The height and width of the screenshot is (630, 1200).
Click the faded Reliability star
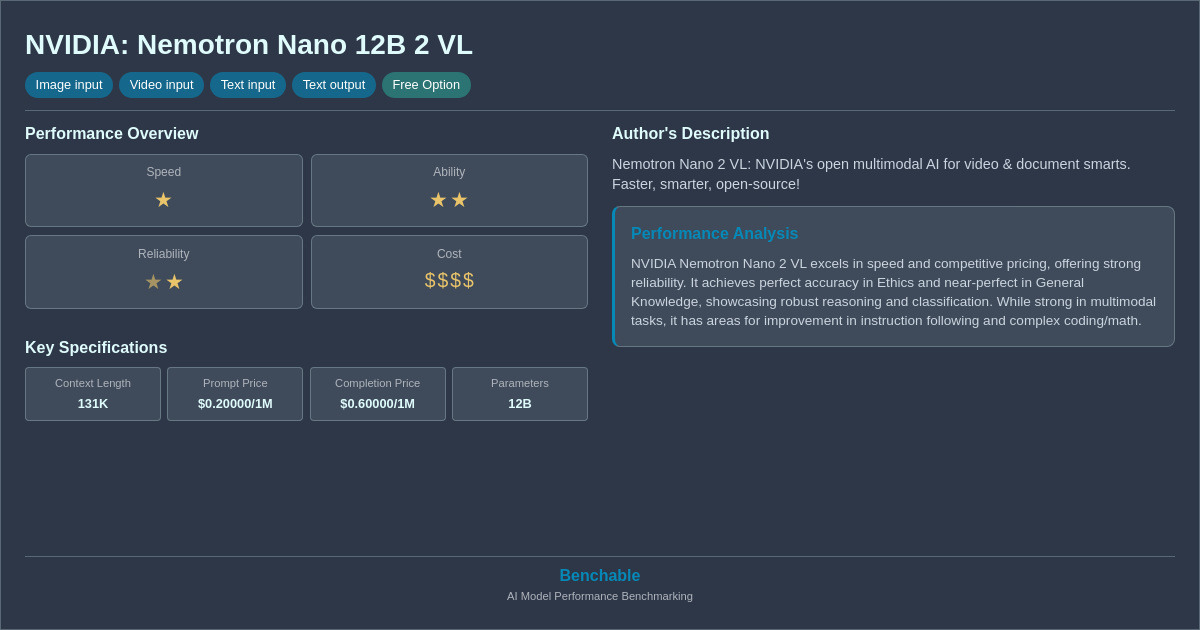pyautogui.click(x=153, y=281)
